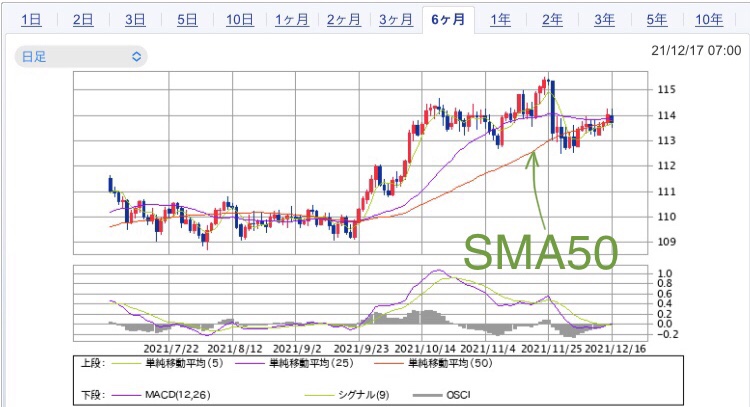This screenshot has height=407, width=750.
Task: Open the 10日 chart range
Action: pos(240,20)
